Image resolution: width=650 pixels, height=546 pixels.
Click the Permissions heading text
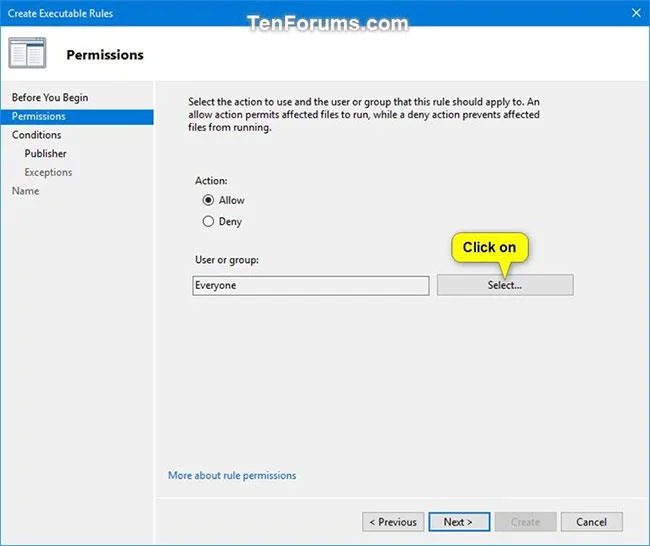pos(105,55)
